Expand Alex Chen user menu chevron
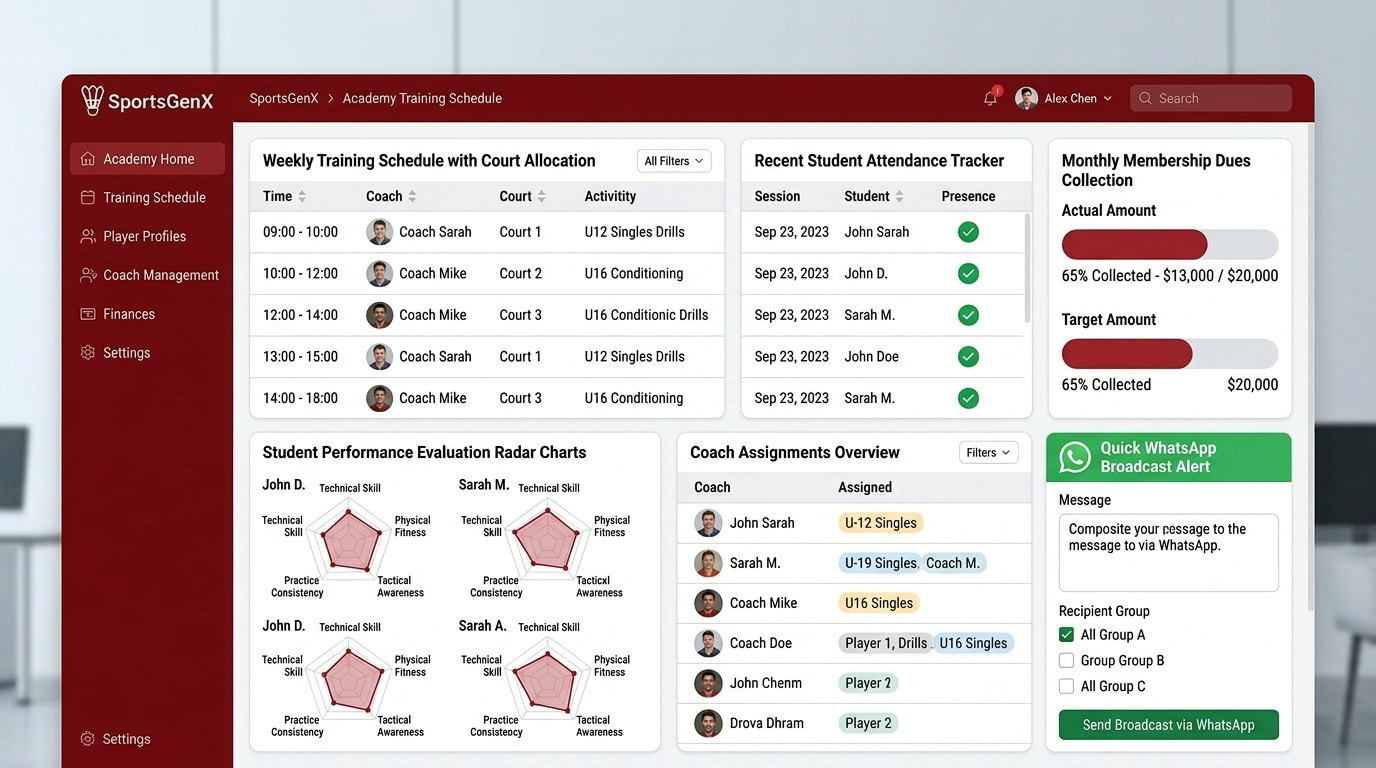 click(1107, 99)
